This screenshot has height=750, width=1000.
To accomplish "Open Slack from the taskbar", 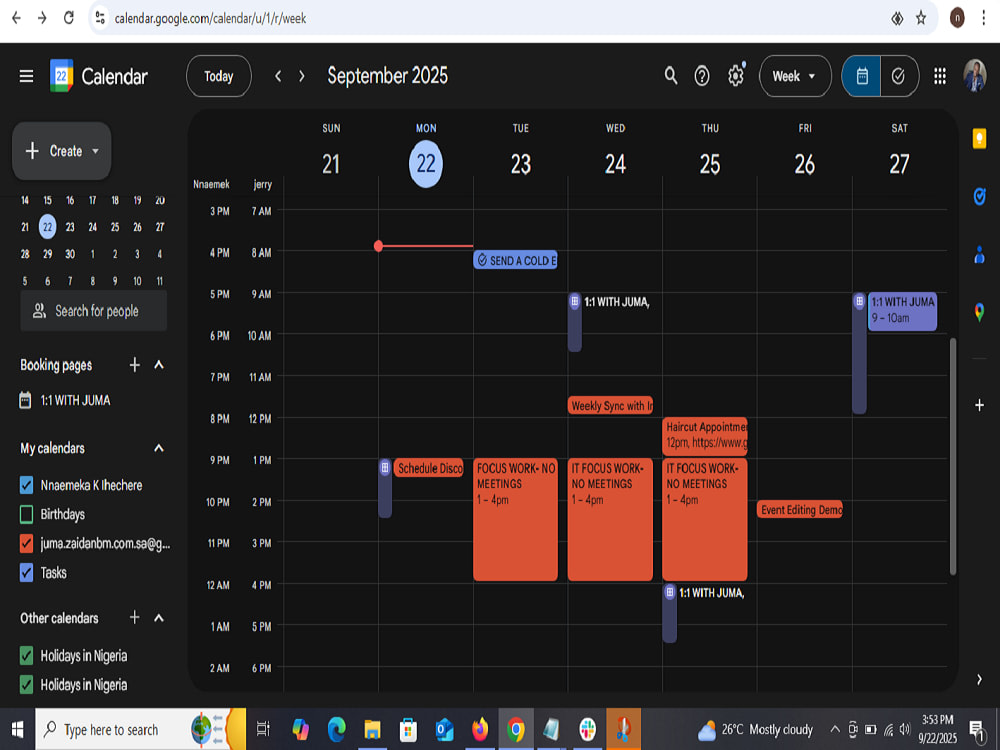I will coord(587,729).
